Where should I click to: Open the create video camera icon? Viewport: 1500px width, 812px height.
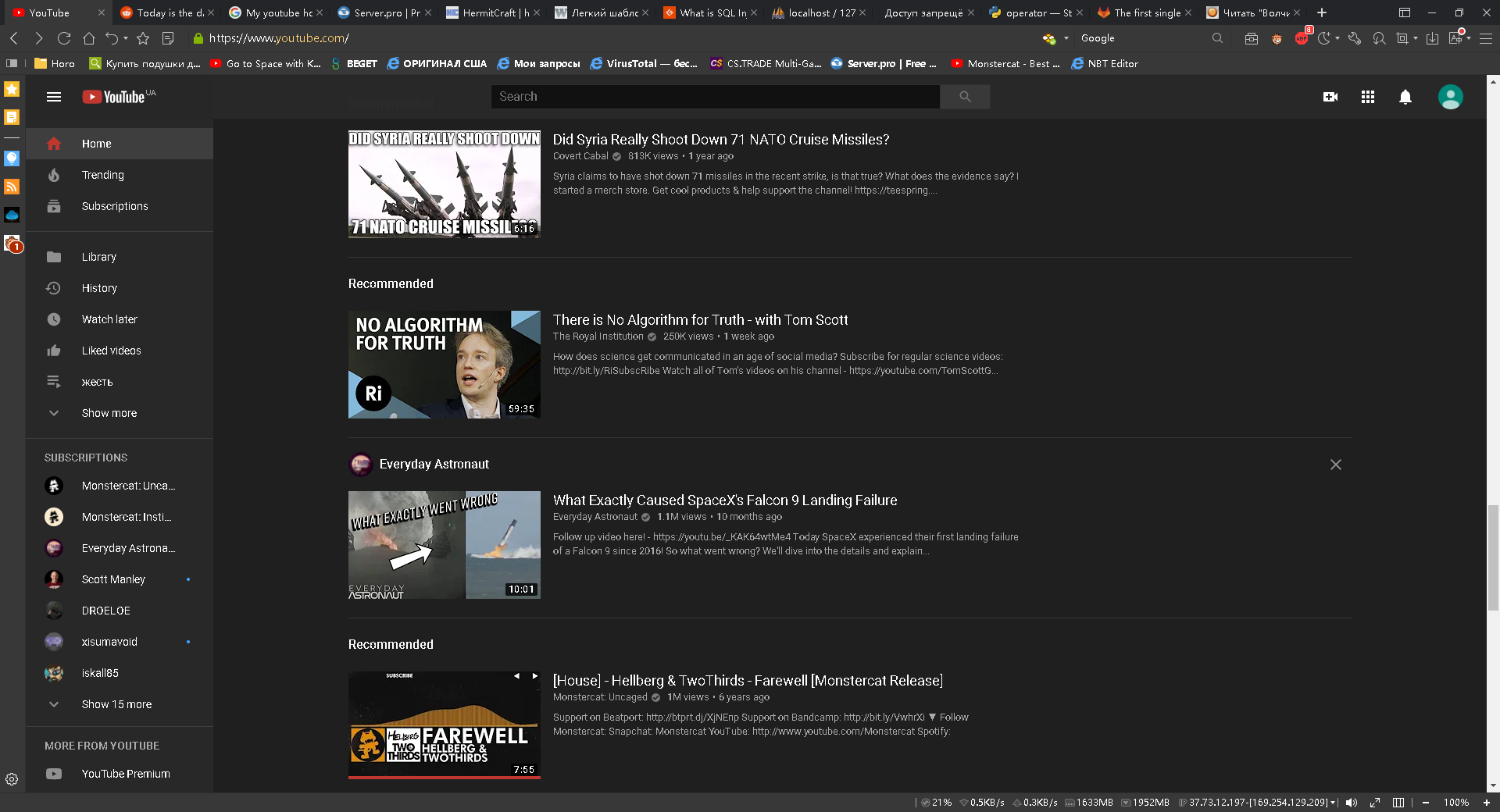coord(1330,97)
